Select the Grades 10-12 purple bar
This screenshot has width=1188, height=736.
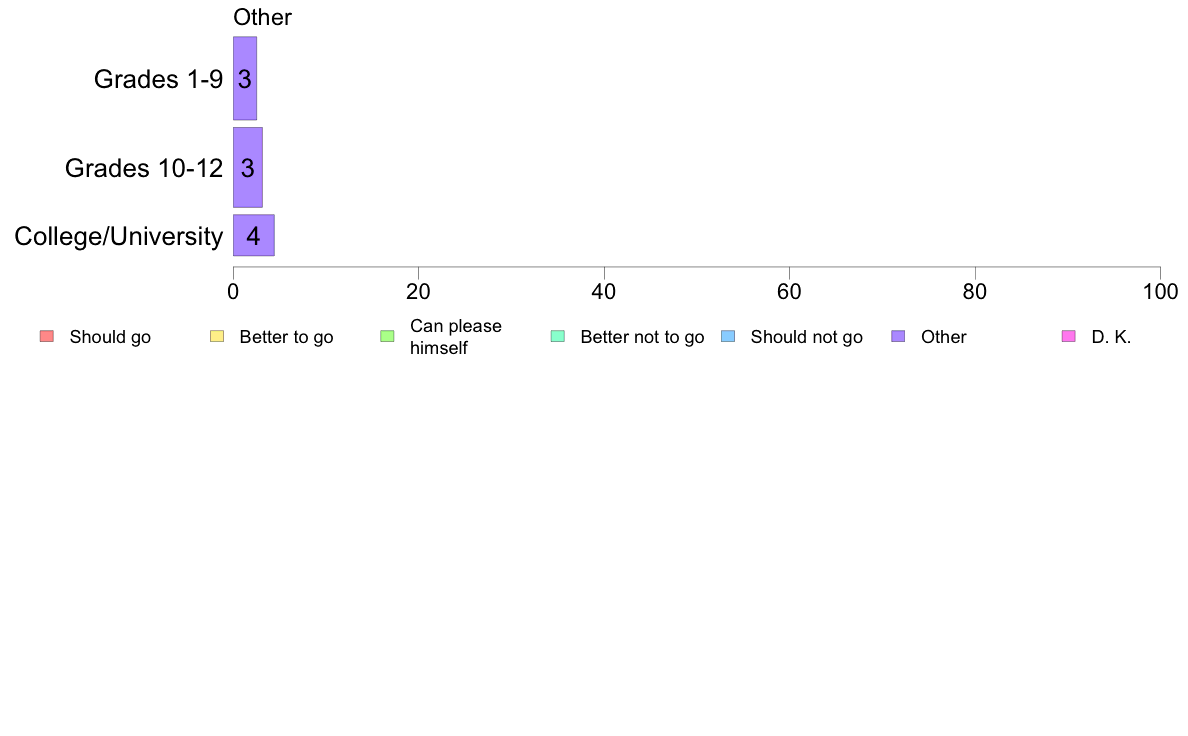pos(248,168)
